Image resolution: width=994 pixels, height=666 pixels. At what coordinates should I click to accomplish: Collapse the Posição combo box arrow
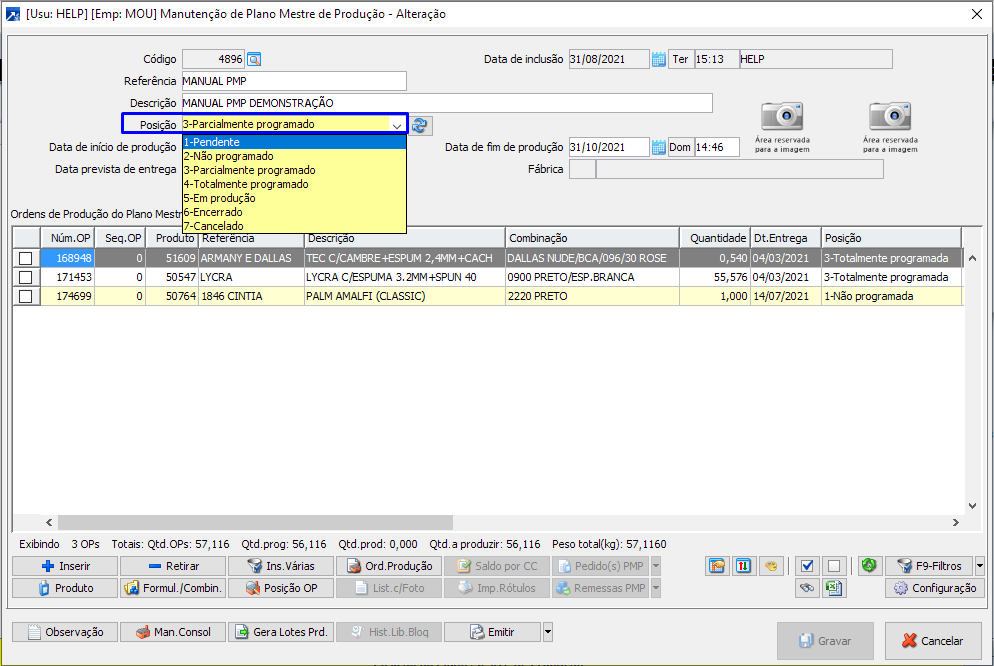(397, 125)
